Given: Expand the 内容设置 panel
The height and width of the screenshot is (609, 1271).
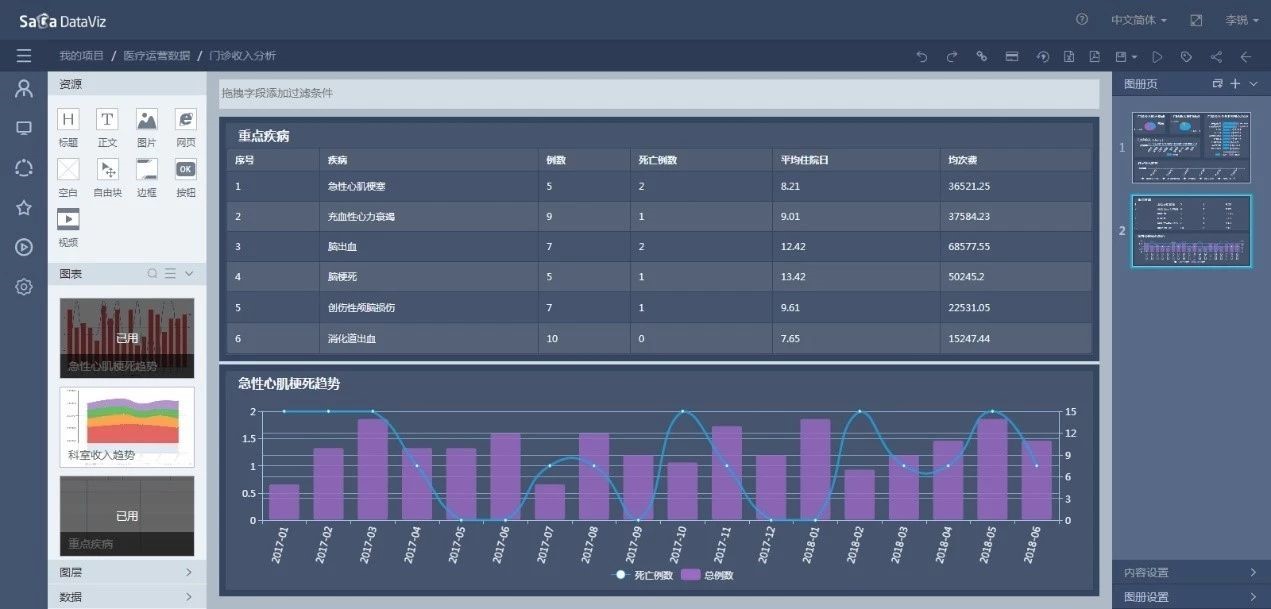Looking at the screenshot, I should (1190, 572).
